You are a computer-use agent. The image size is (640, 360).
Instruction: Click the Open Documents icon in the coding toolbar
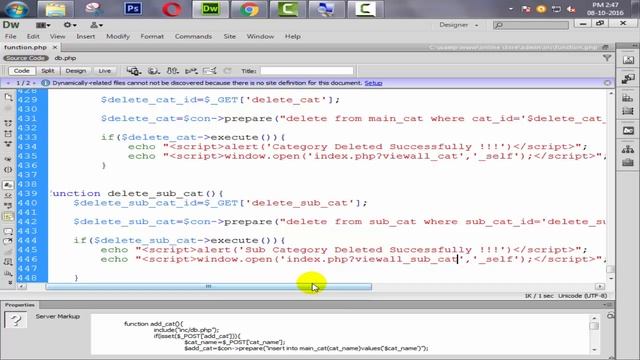click(x=8, y=97)
